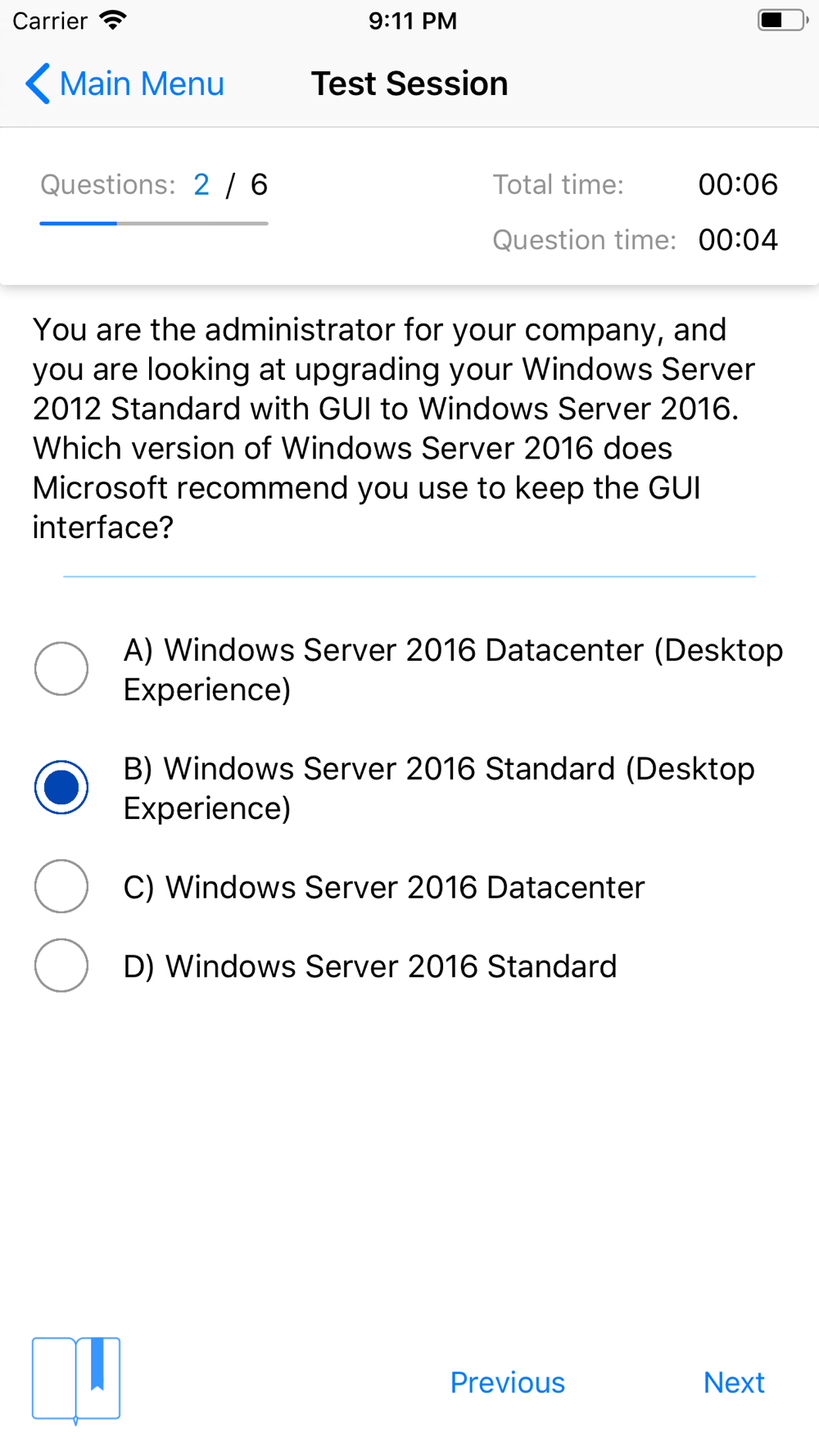
Task: Go back to Previous question
Action: click(x=508, y=1382)
